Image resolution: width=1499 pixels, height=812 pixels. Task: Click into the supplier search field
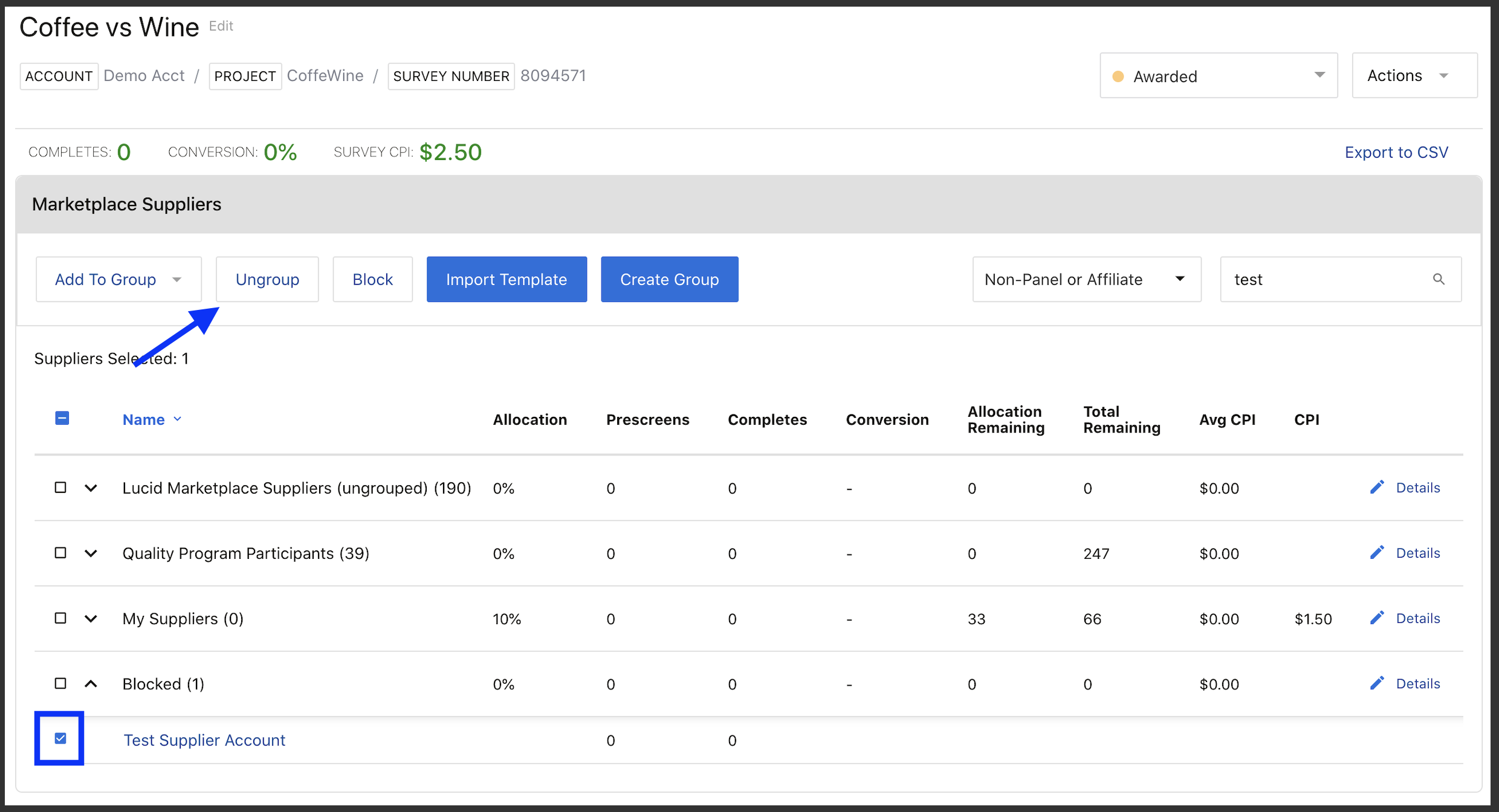[1341, 279]
